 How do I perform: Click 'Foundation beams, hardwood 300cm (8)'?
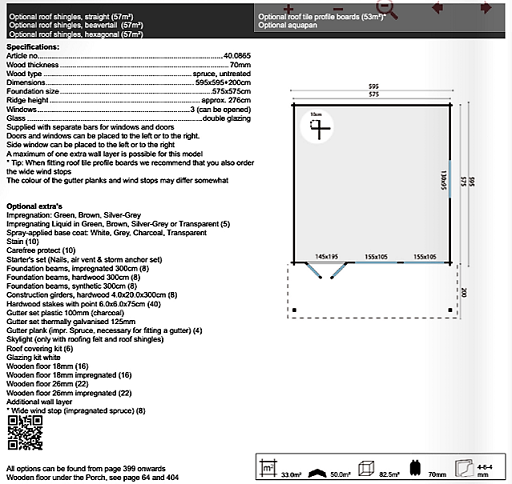click(73, 277)
